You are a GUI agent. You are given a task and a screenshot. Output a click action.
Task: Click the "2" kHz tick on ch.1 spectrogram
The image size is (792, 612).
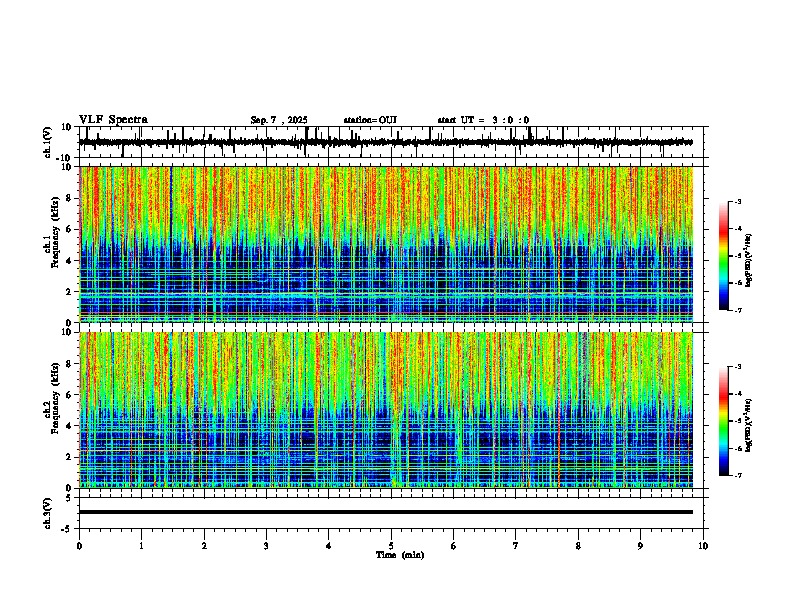pos(69,292)
